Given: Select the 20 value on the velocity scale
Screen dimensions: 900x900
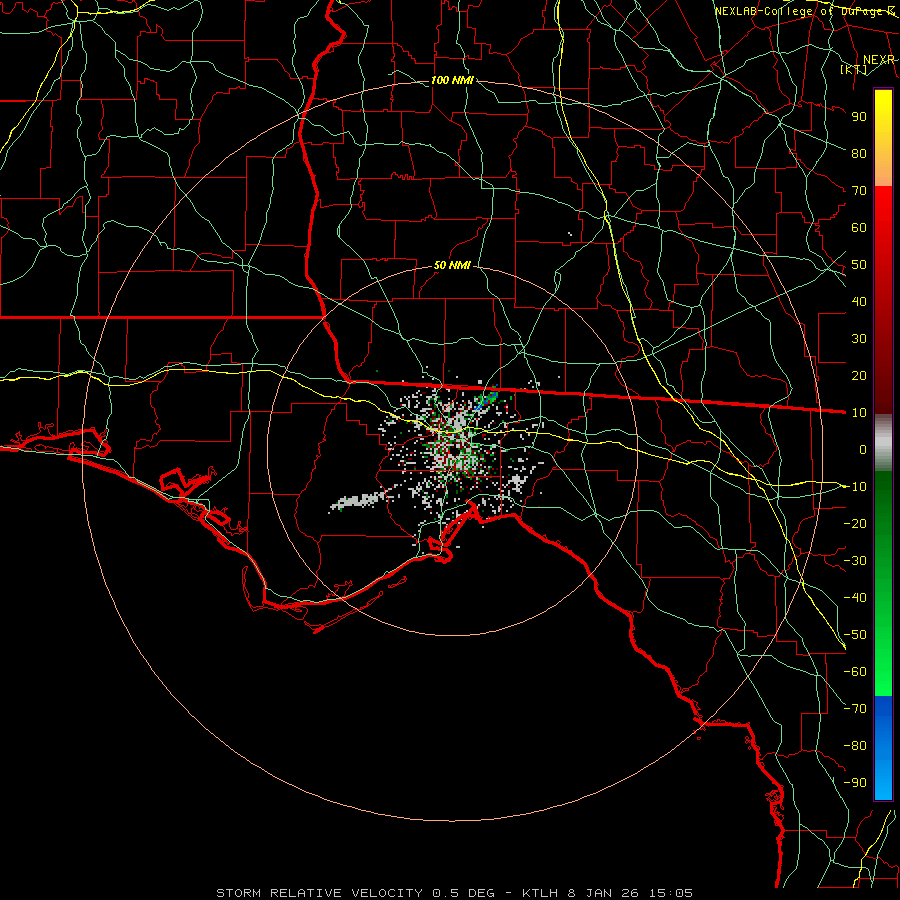Looking at the screenshot, I should click(859, 375).
